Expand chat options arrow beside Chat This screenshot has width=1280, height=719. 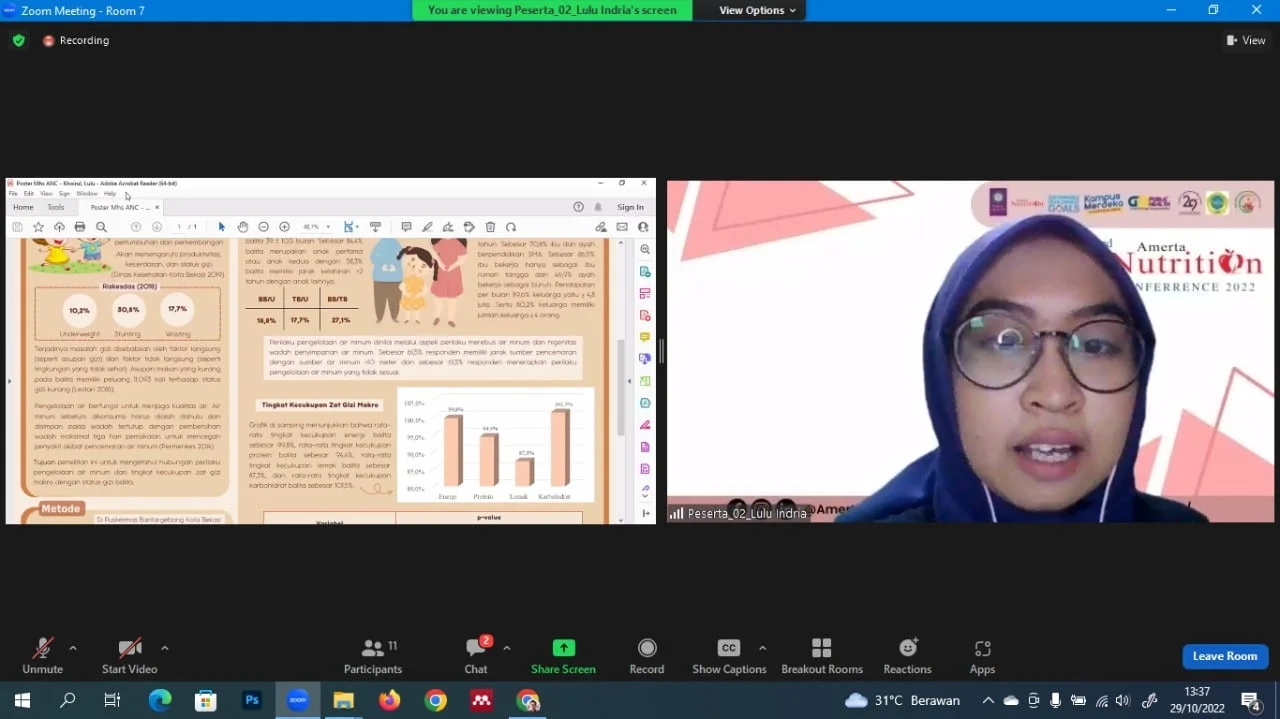pyautogui.click(x=507, y=647)
